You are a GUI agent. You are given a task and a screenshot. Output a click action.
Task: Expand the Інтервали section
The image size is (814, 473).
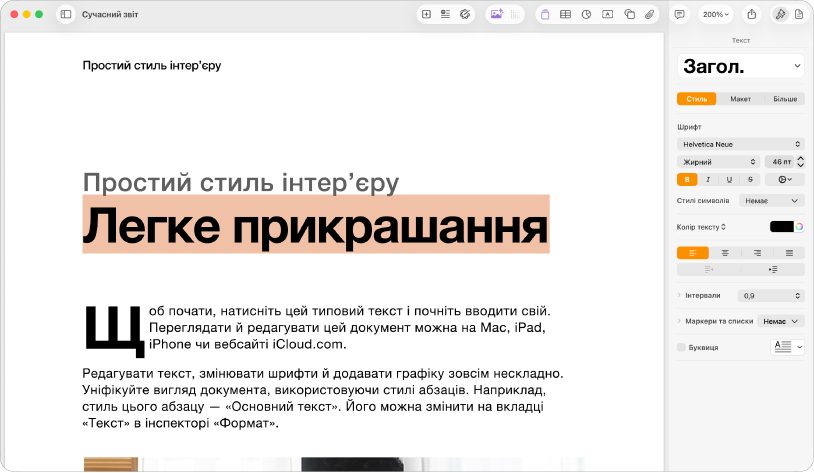(x=679, y=295)
